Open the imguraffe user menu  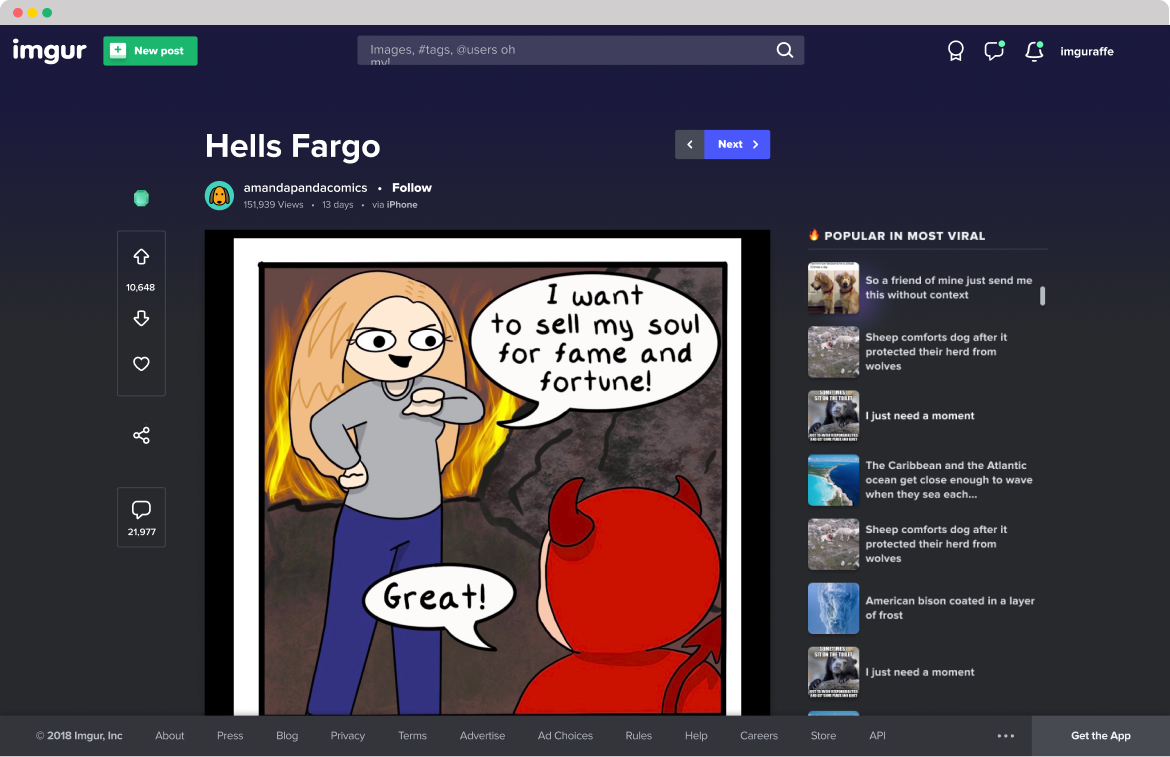click(x=1086, y=51)
